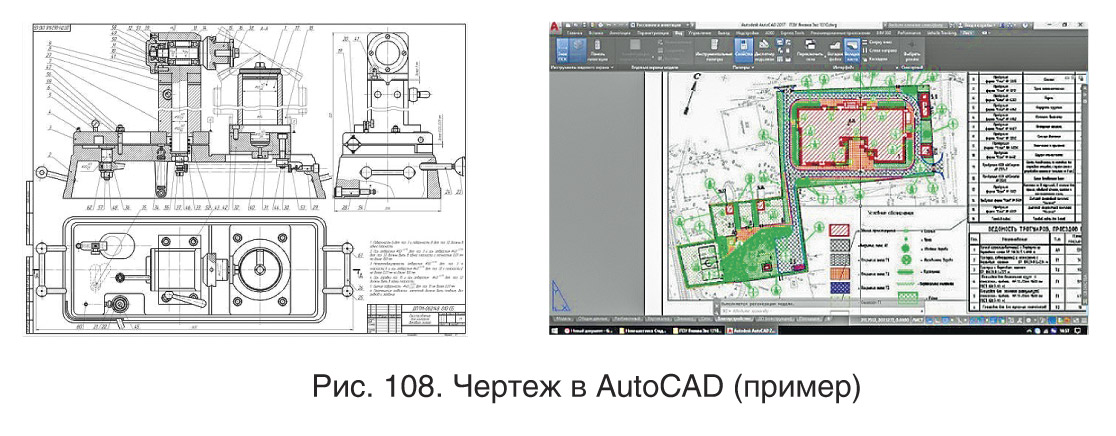Click Переключить окна button
The height and width of the screenshot is (436, 1116).
(810, 50)
